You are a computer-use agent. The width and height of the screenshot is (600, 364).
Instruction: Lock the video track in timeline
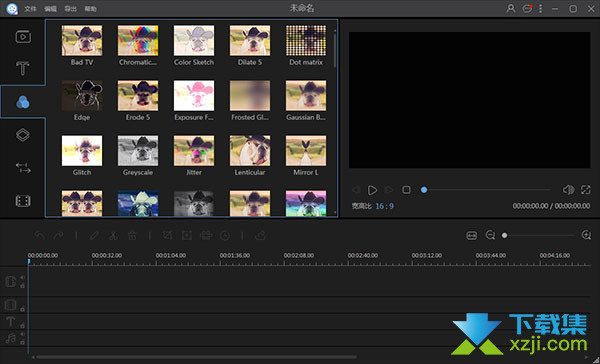tap(22, 286)
